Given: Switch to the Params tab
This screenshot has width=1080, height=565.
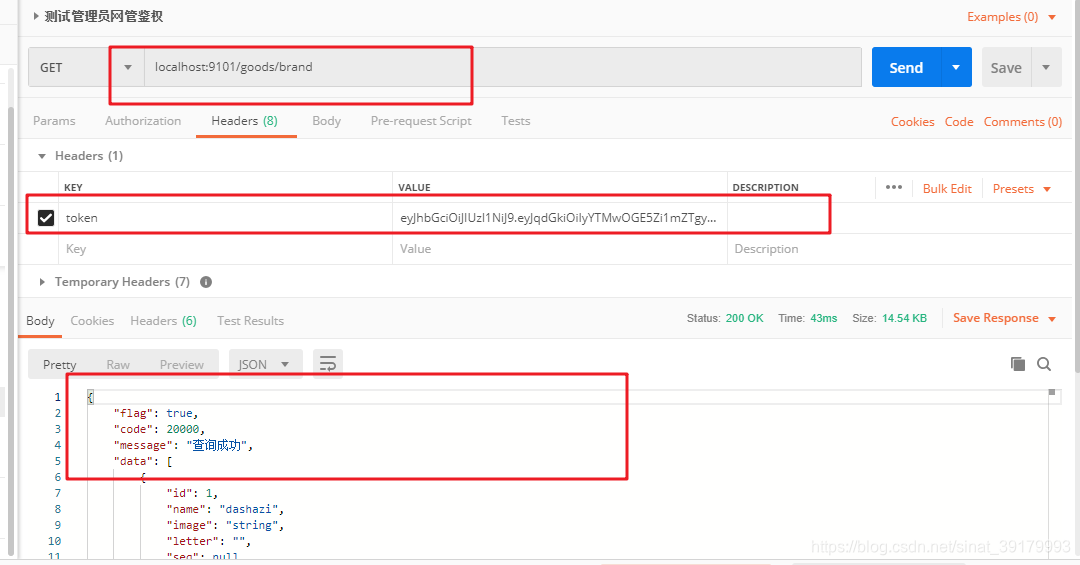Looking at the screenshot, I should [x=54, y=121].
